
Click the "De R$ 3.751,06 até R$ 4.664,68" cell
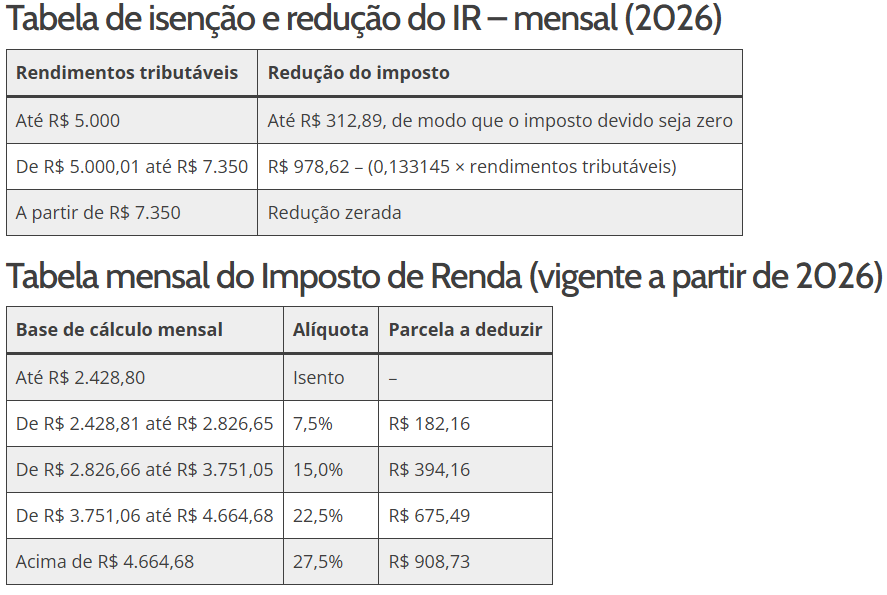[x=145, y=516]
